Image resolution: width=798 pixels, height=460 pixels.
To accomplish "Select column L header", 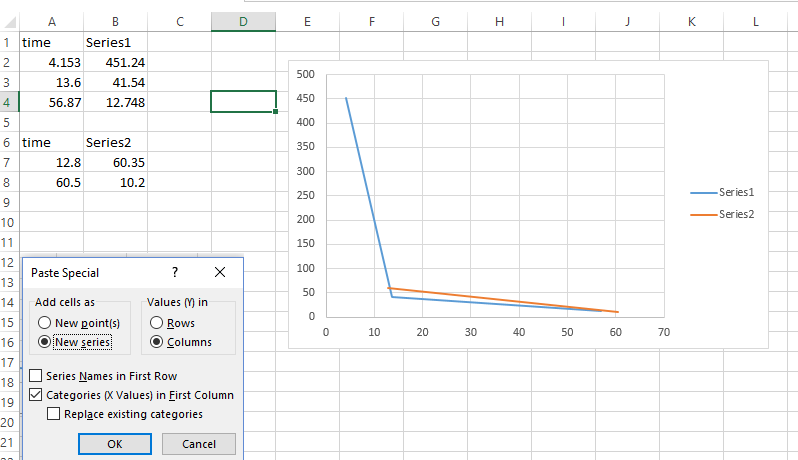I will (756, 22).
